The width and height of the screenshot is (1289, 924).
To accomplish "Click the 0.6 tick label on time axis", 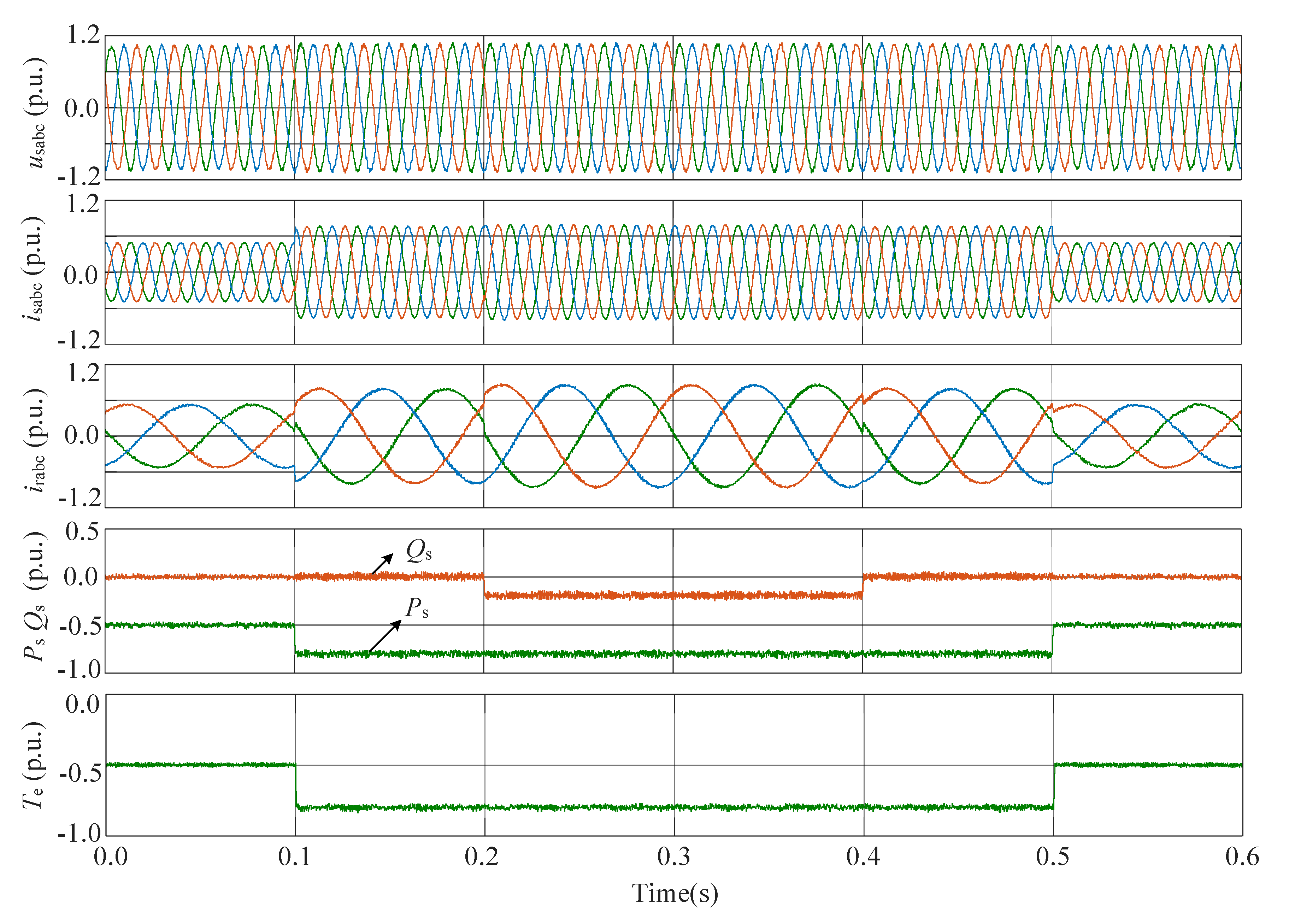I will pos(1242,857).
